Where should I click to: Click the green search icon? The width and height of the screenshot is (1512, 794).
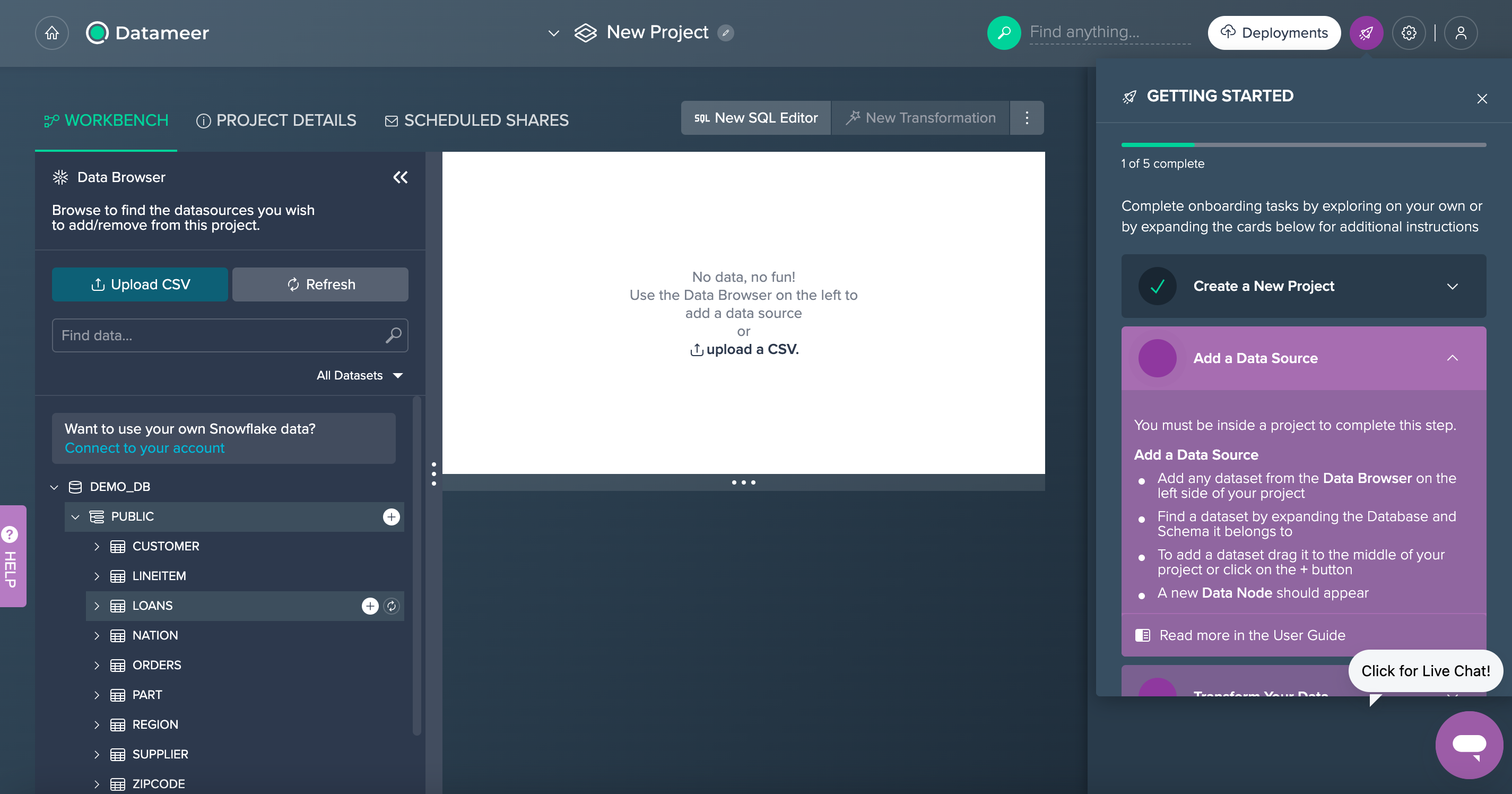click(x=1004, y=33)
